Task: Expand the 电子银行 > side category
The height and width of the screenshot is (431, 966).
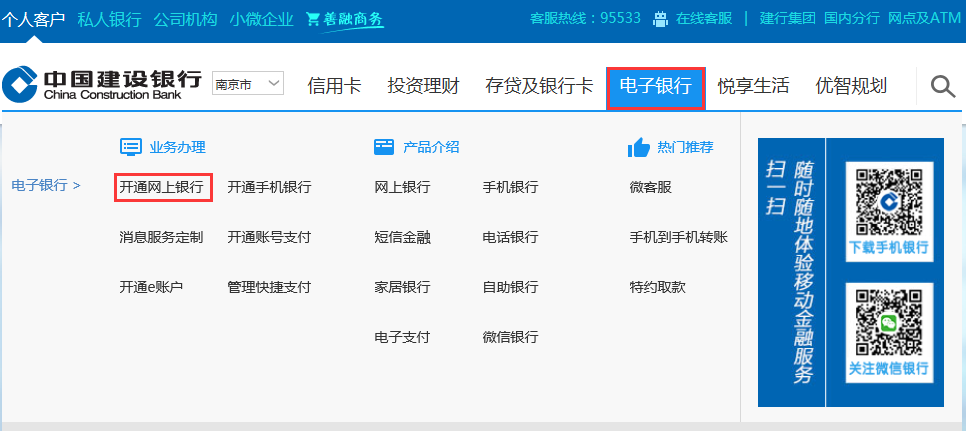Action: [45, 185]
